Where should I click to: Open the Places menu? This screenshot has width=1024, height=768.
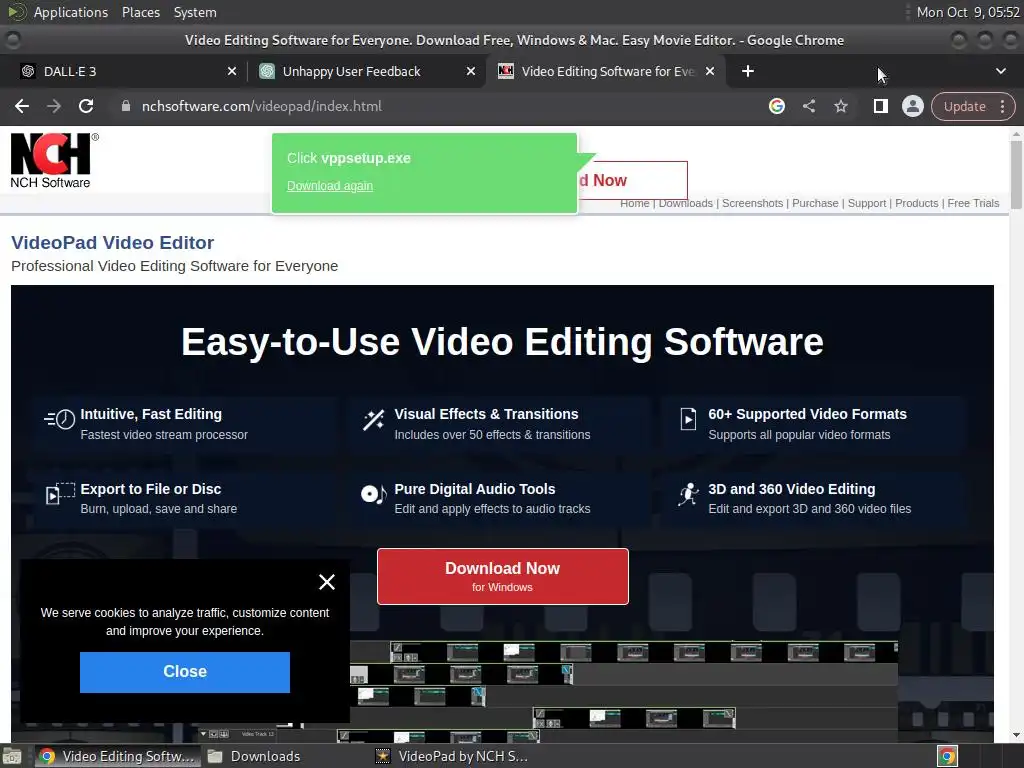click(140, 12)
